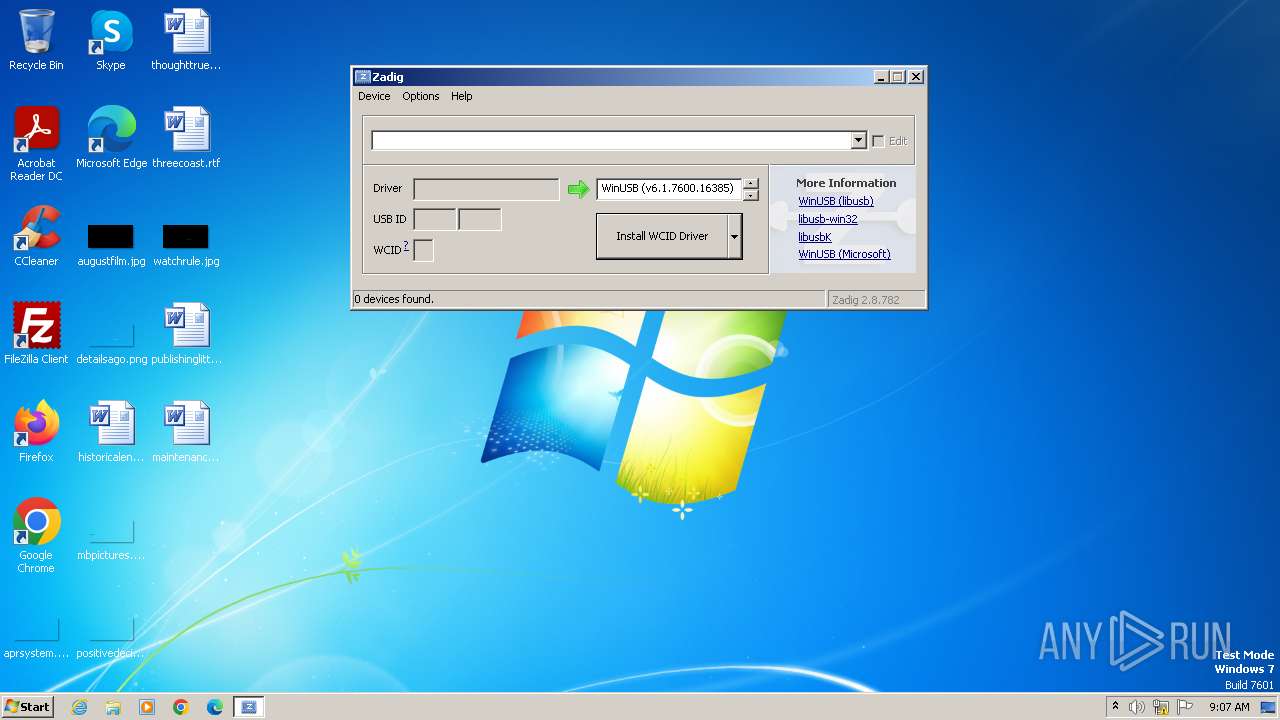Open the Action Center flag icon
Viewport: 1280px width, 720px height.
coord(1185,707)
